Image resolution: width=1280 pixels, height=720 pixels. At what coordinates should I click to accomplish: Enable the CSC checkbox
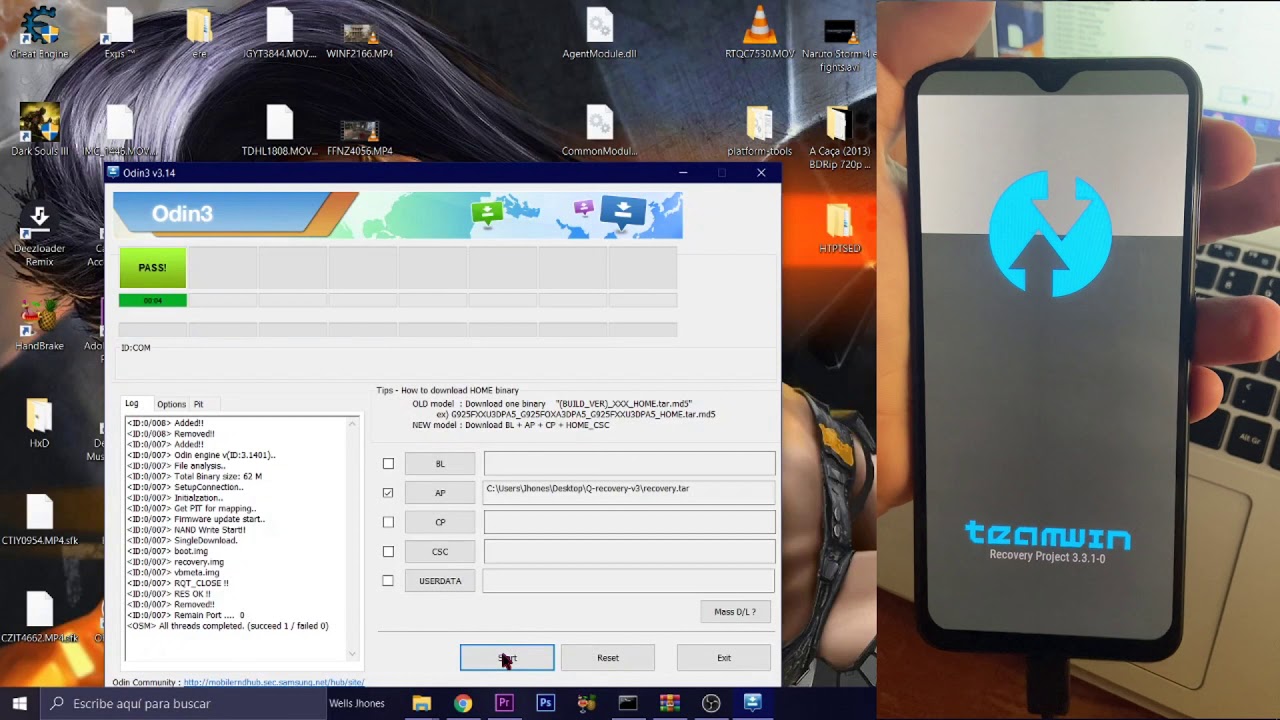(388, 551)
